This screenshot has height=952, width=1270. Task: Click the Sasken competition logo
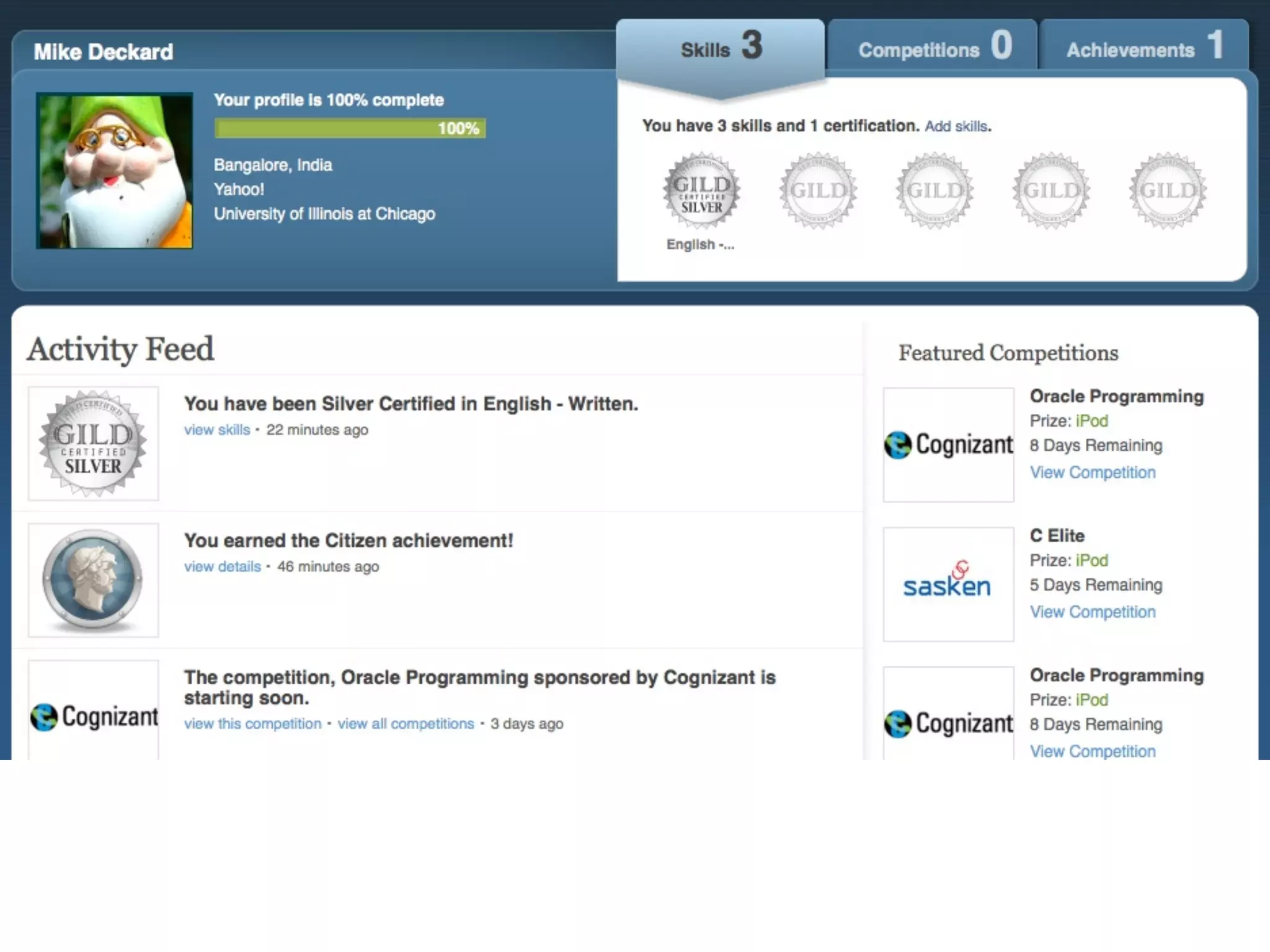pyautogui.click(x=948, y=584)
